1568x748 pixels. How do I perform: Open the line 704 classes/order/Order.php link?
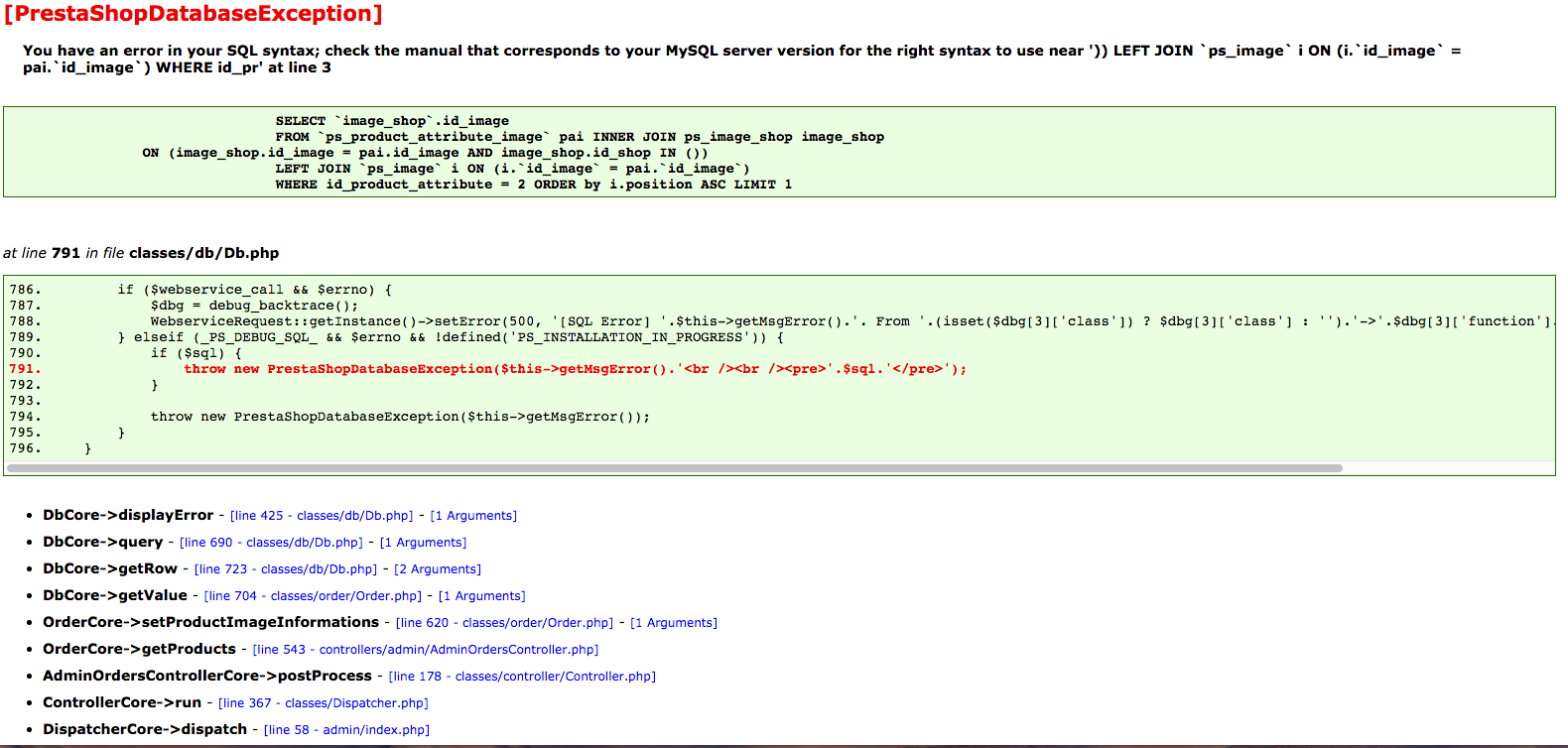(x=313, y=596)
